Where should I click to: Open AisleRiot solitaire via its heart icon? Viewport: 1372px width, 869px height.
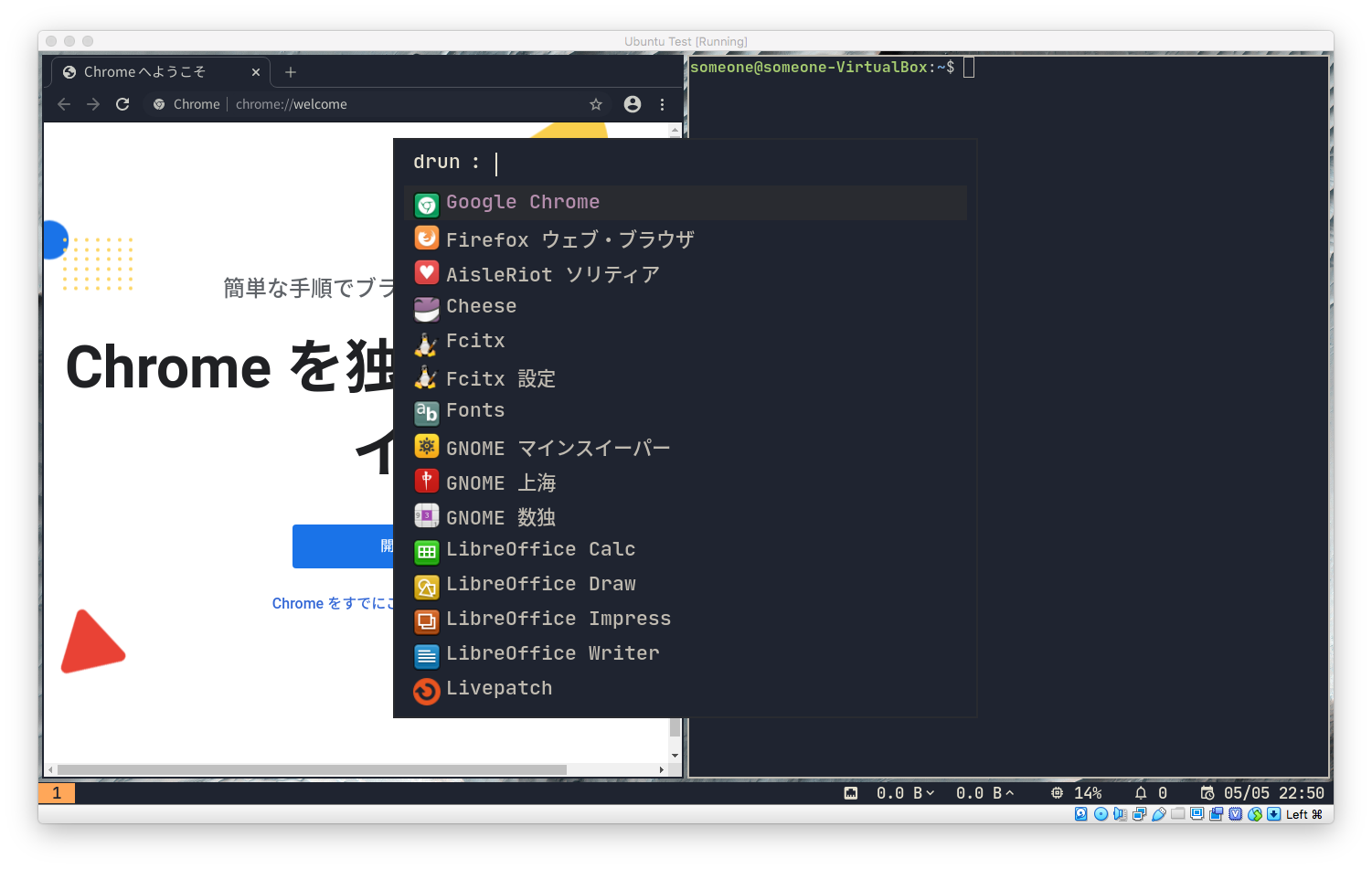pos(427,273)
